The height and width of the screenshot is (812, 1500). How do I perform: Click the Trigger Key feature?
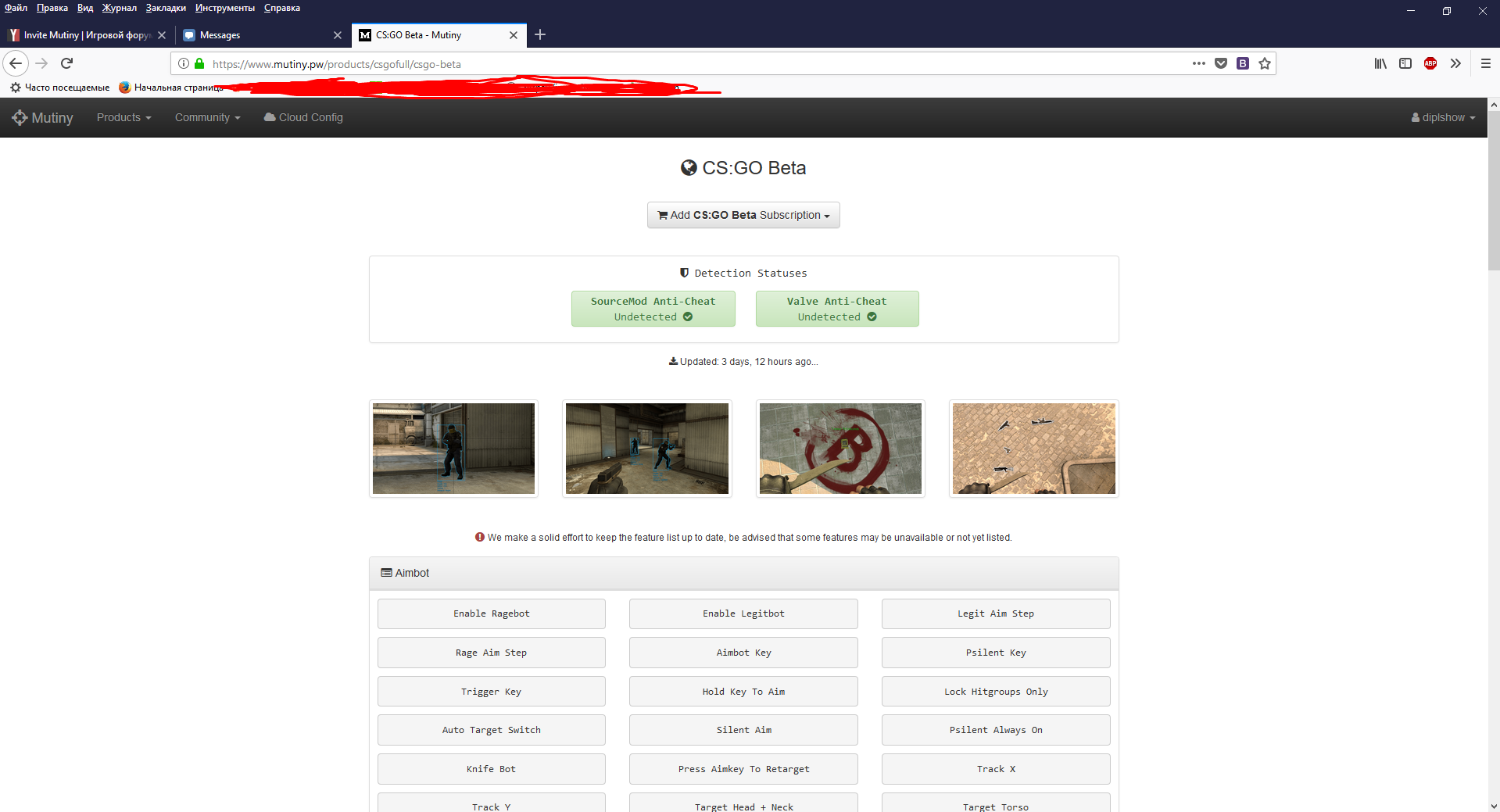(x=492, y=692)
